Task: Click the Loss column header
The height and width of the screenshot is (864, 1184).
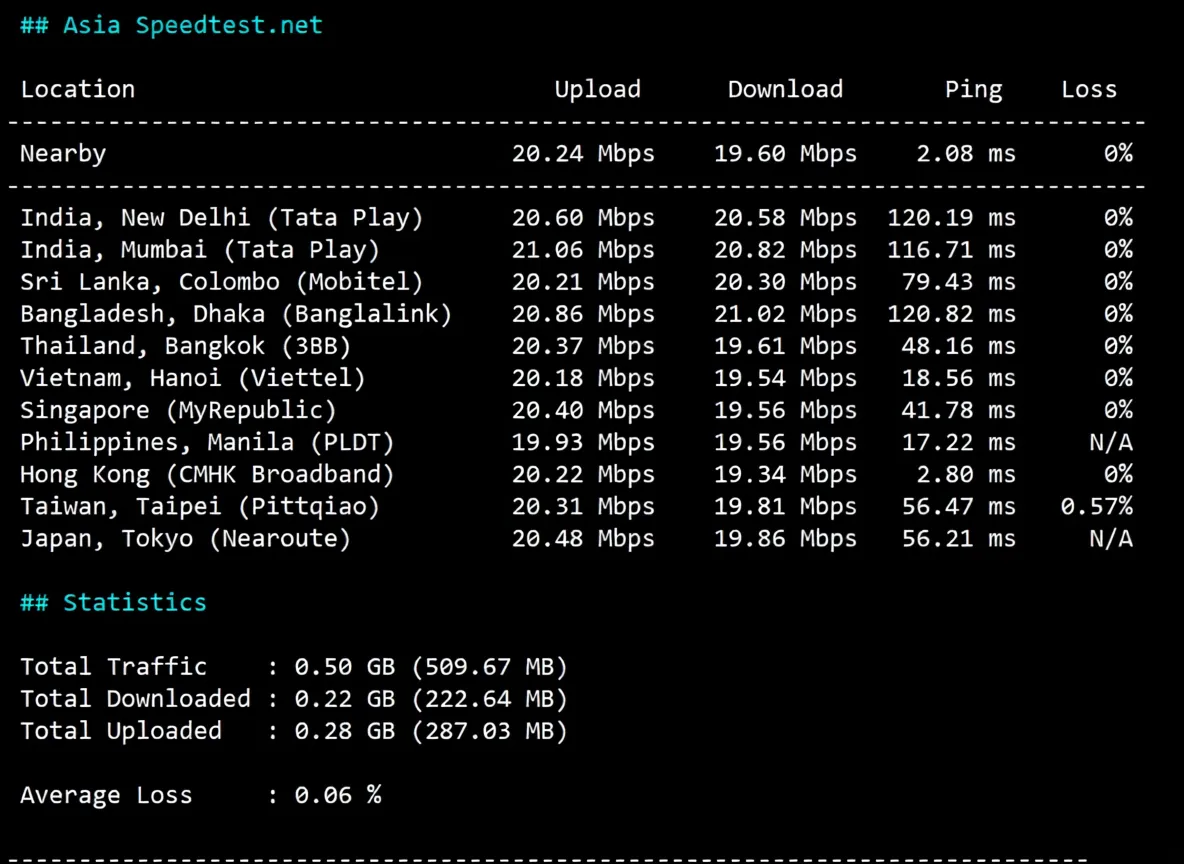Action: (x=1089, y=89)
